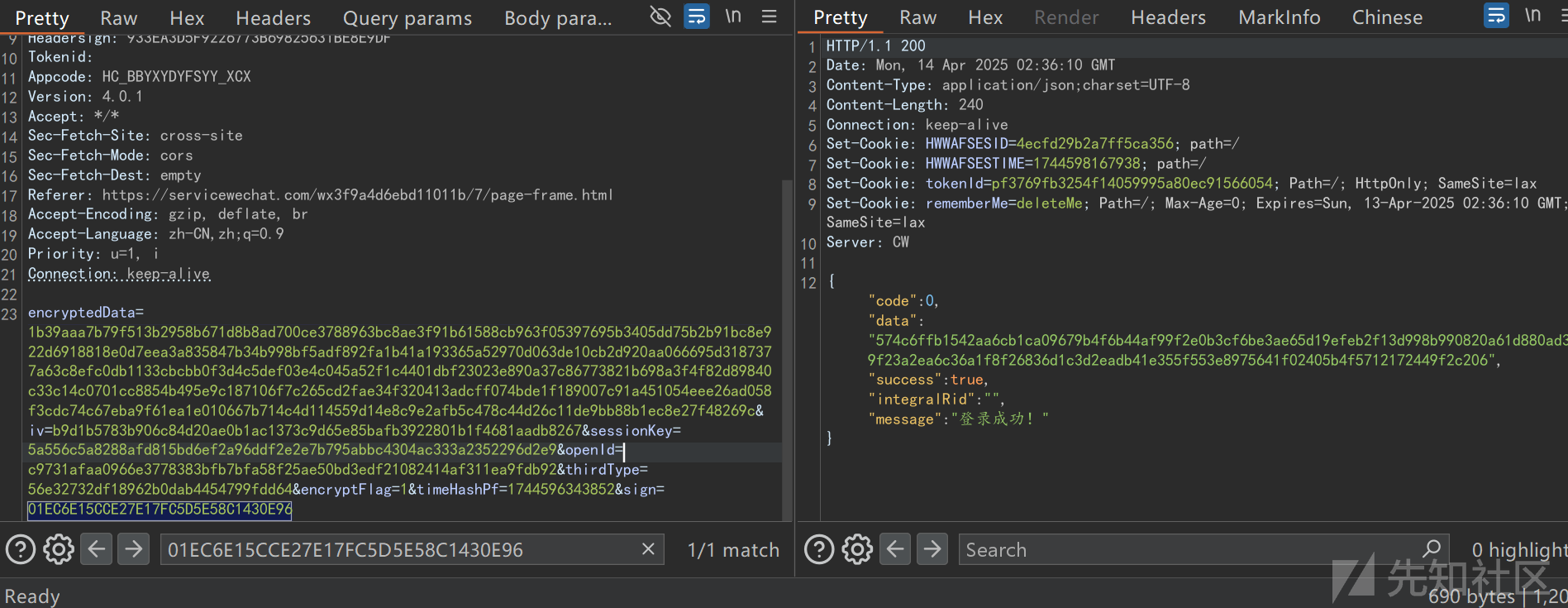The width and height of the screenshot is (1568, 608).
Task: Open response search help icon
Action: (x=819, y=549)
